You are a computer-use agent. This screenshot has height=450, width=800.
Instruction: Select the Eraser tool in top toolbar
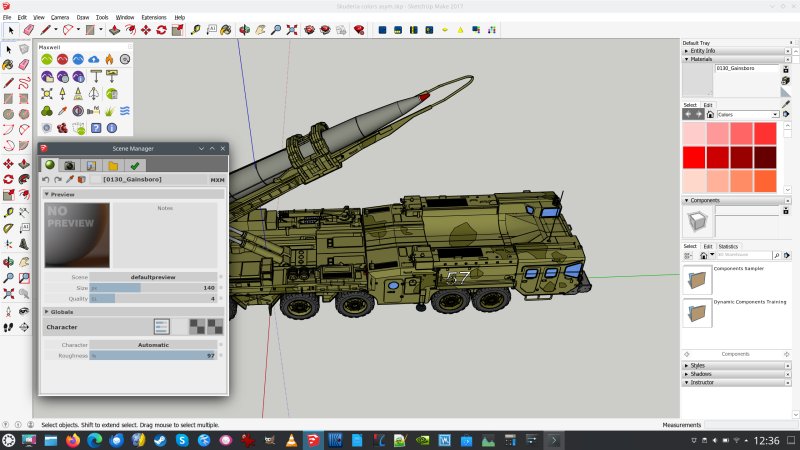28,31
